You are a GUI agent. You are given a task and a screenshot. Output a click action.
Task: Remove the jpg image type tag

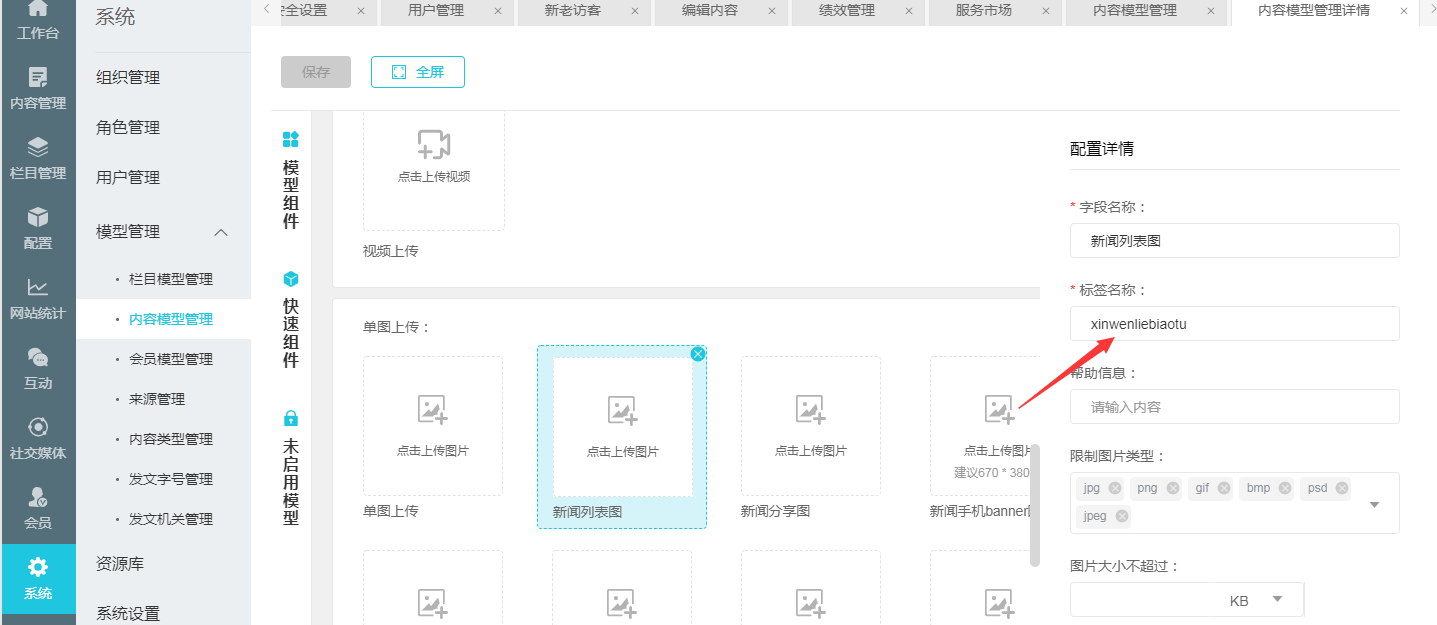pyautogui.click(x=1115, y=488)
